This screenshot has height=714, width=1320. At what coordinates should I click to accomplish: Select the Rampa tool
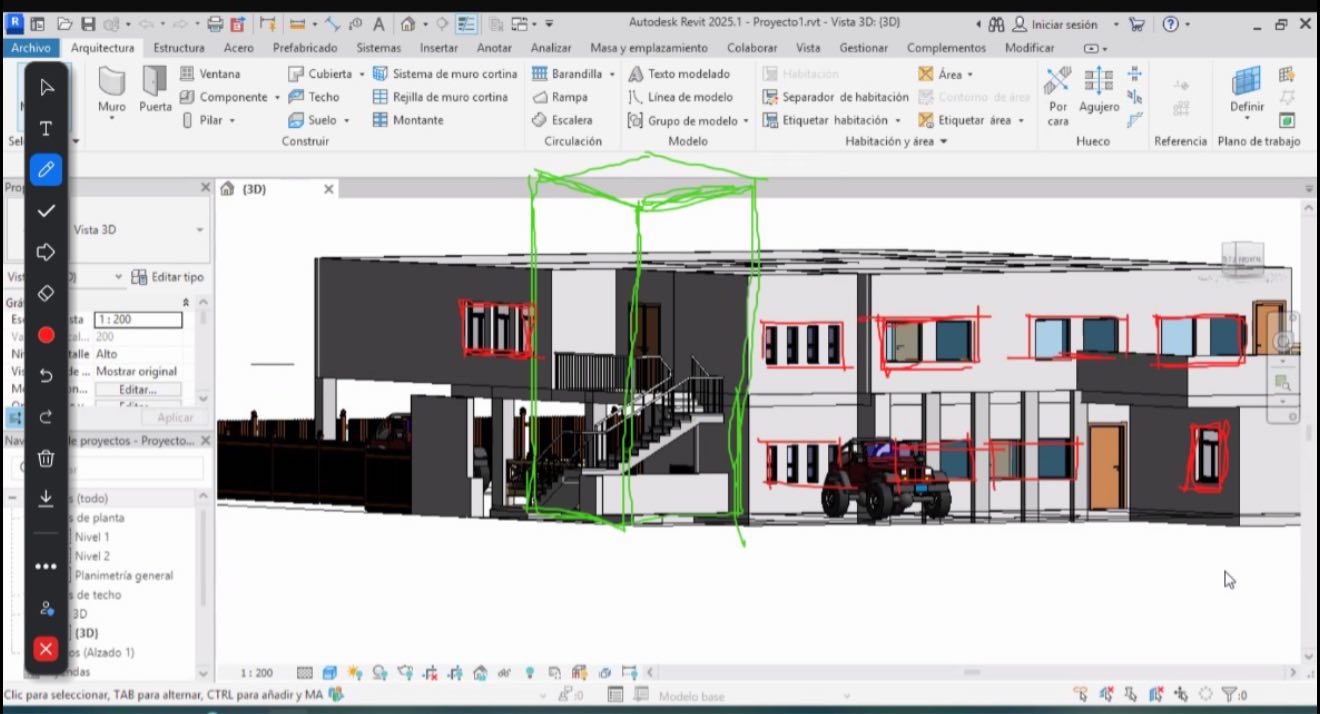[x=559, y=97]
